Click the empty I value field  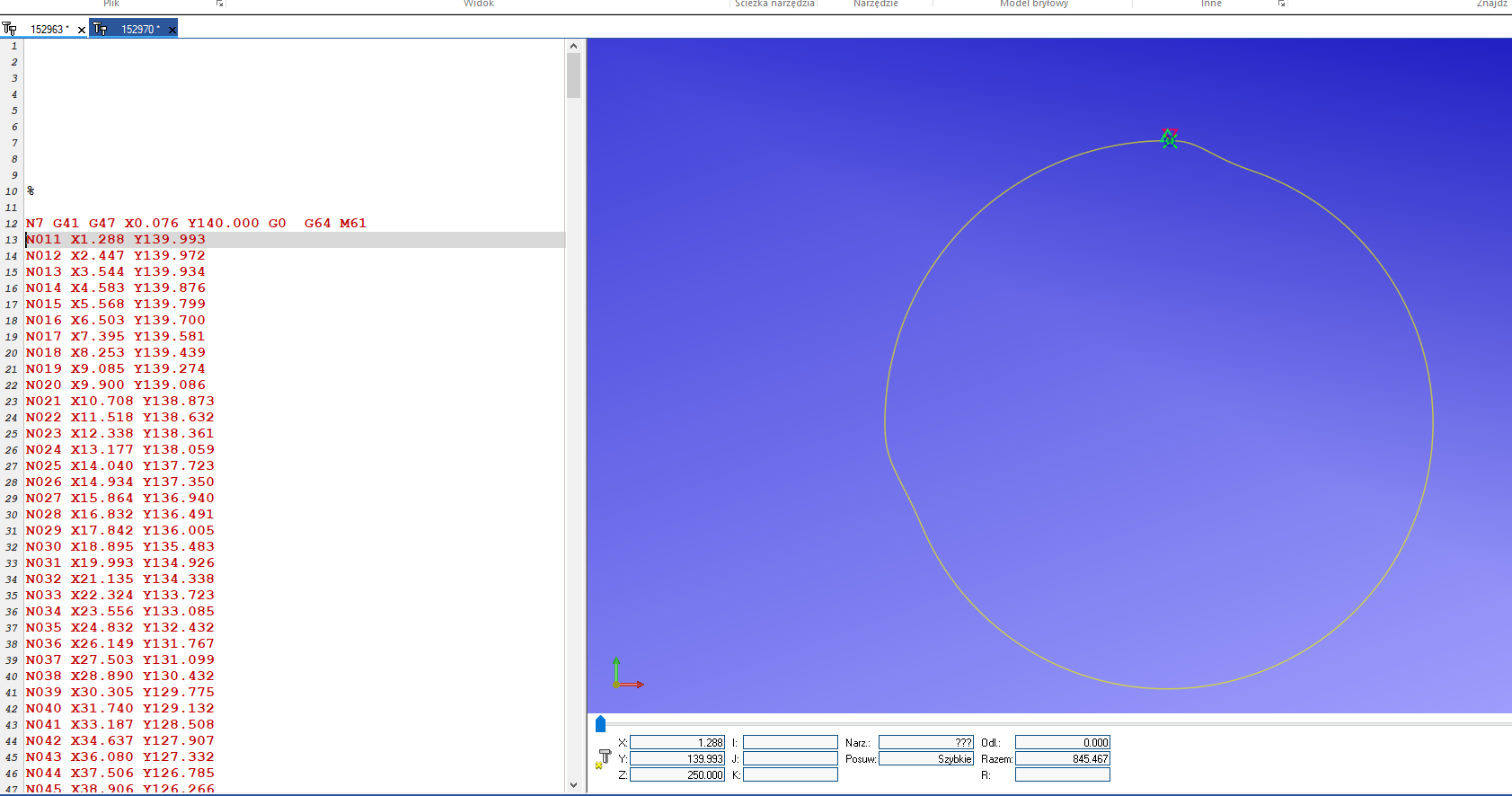point(791,742)
